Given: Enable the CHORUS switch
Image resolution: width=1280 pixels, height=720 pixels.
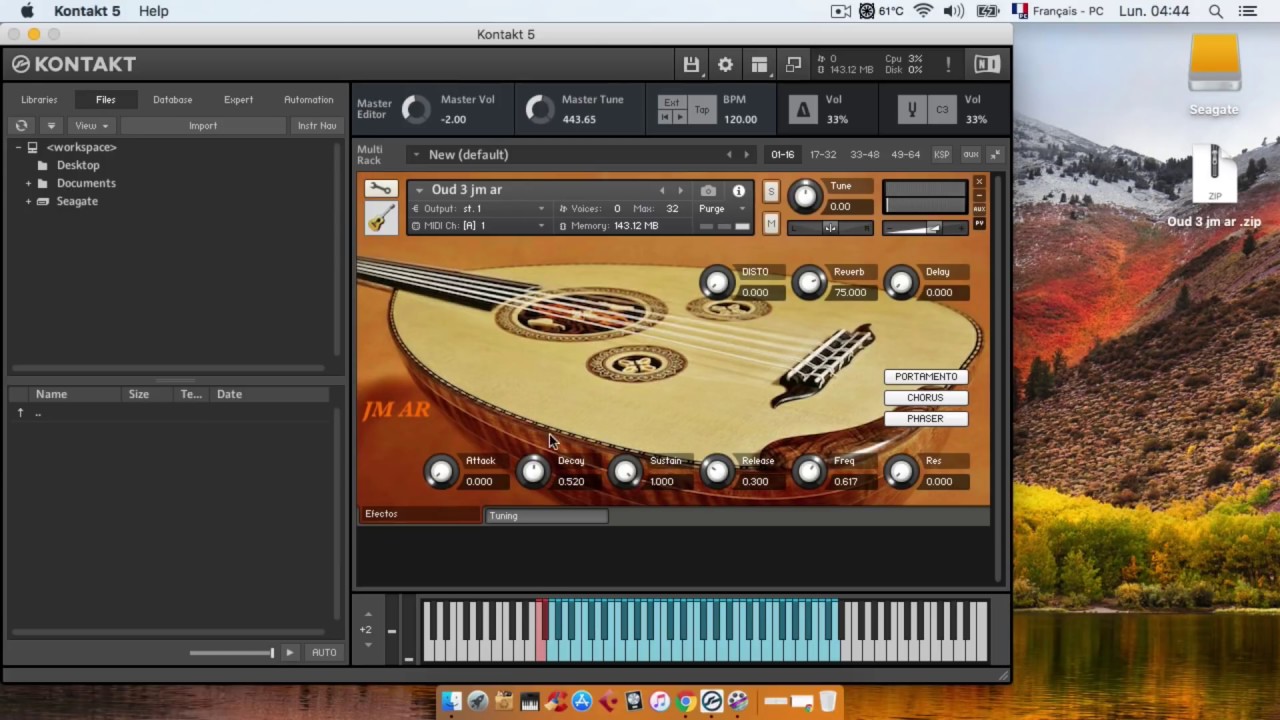Looking at the screenshot, I should tap(926, 398).
